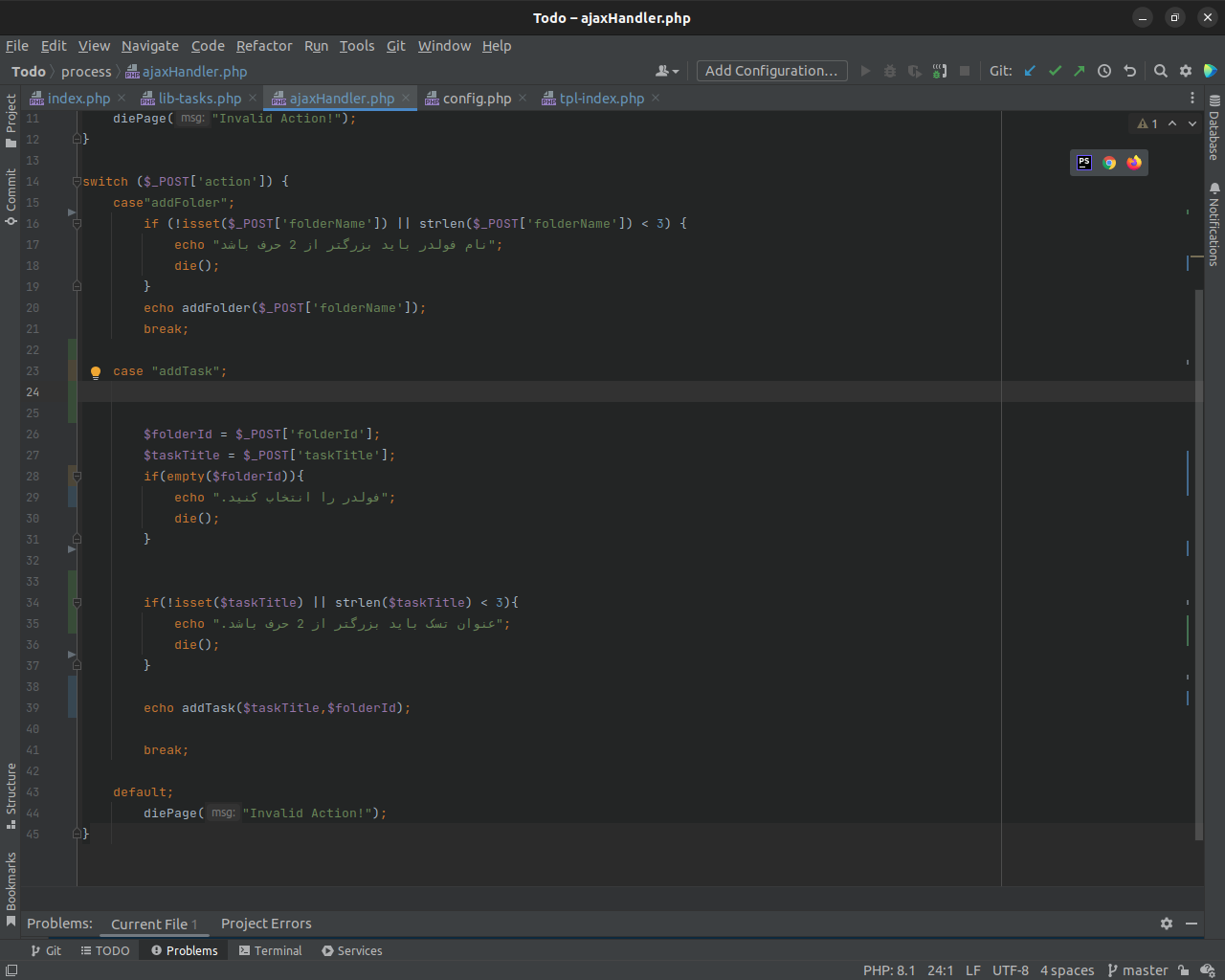Collapse the fold marker at line 28
This screenshot has width=1225, height=980.
(77, 477)
